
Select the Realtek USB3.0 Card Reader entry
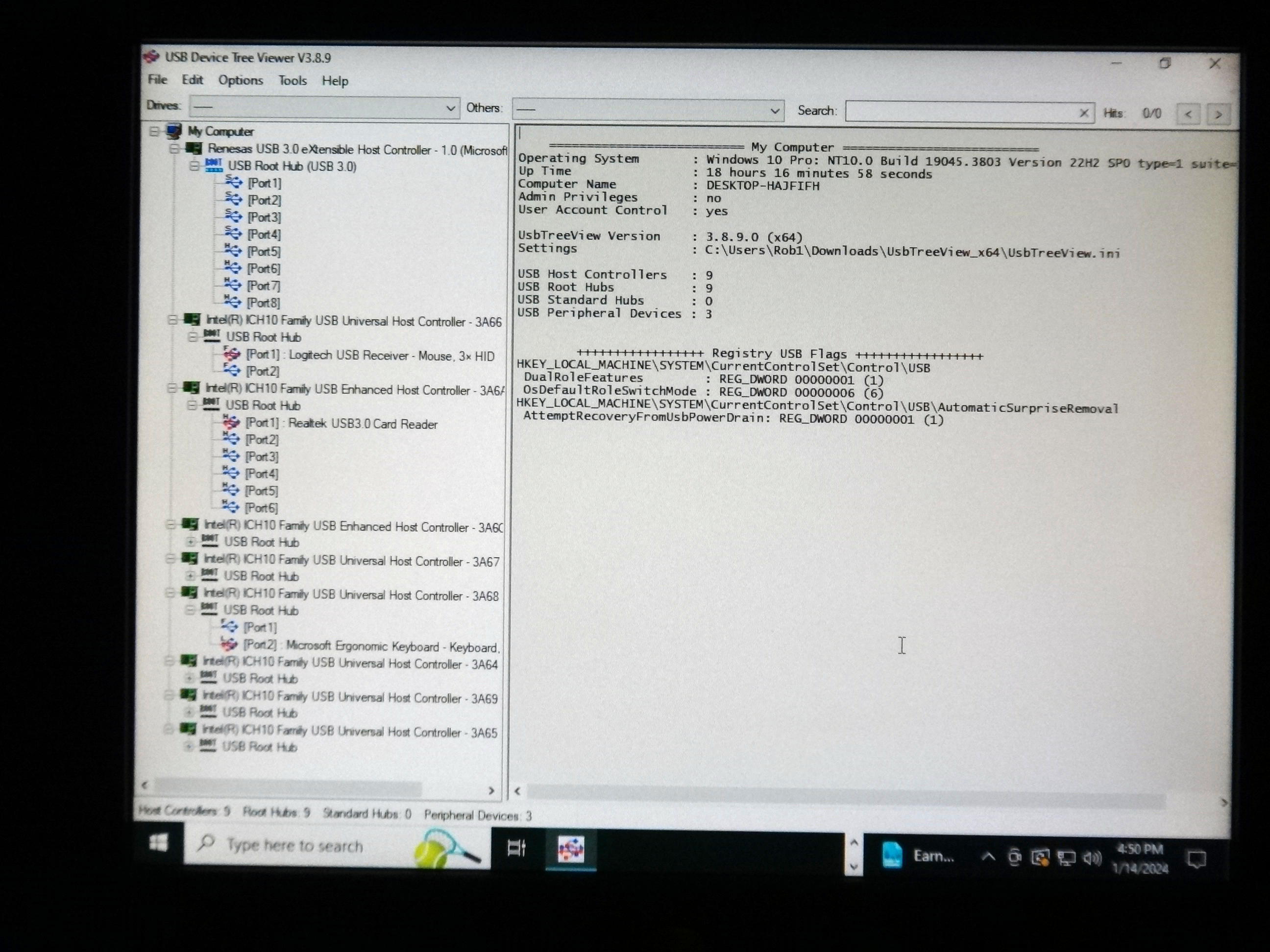[x=341, y=424]
